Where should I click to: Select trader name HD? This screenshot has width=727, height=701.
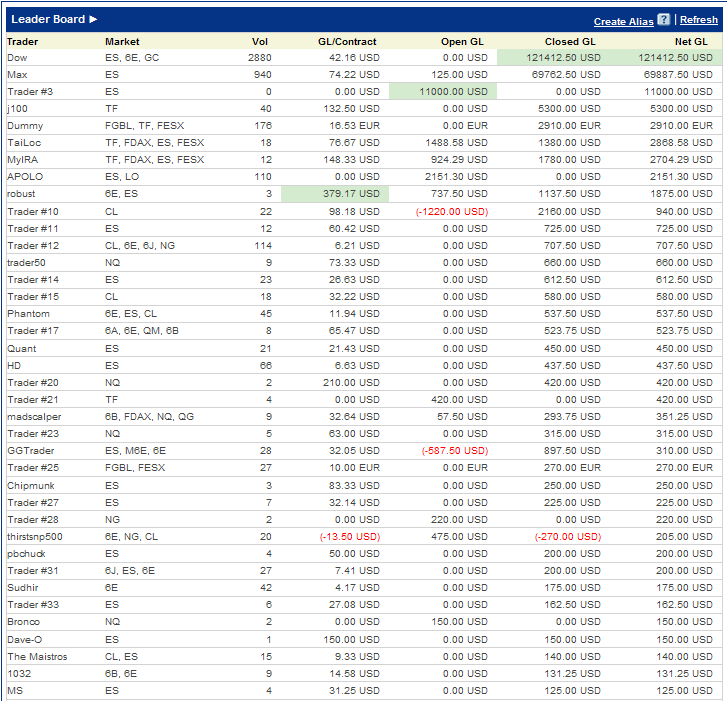click(14, 366)
